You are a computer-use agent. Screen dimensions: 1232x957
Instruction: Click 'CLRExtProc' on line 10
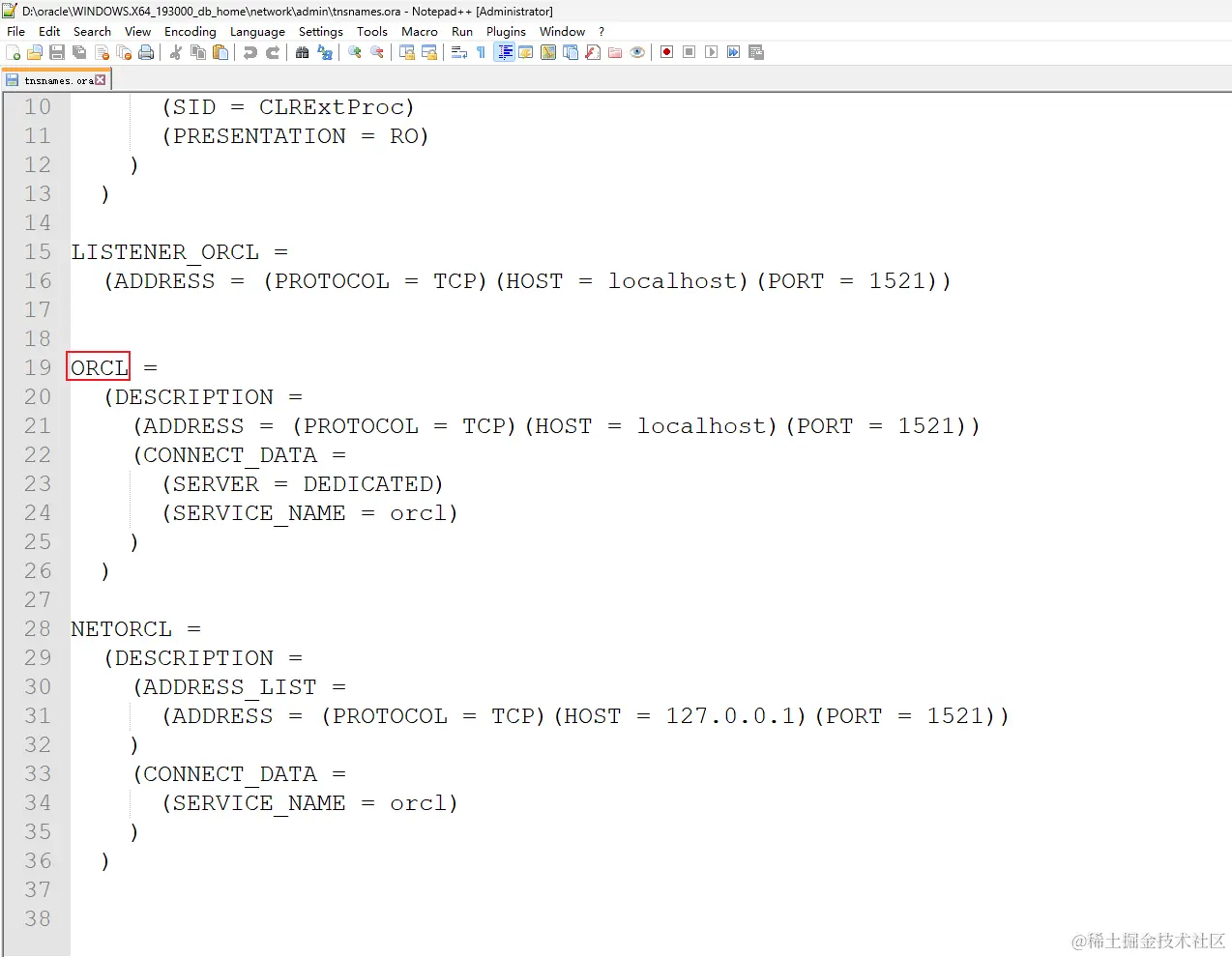click(x=332, y=107)
